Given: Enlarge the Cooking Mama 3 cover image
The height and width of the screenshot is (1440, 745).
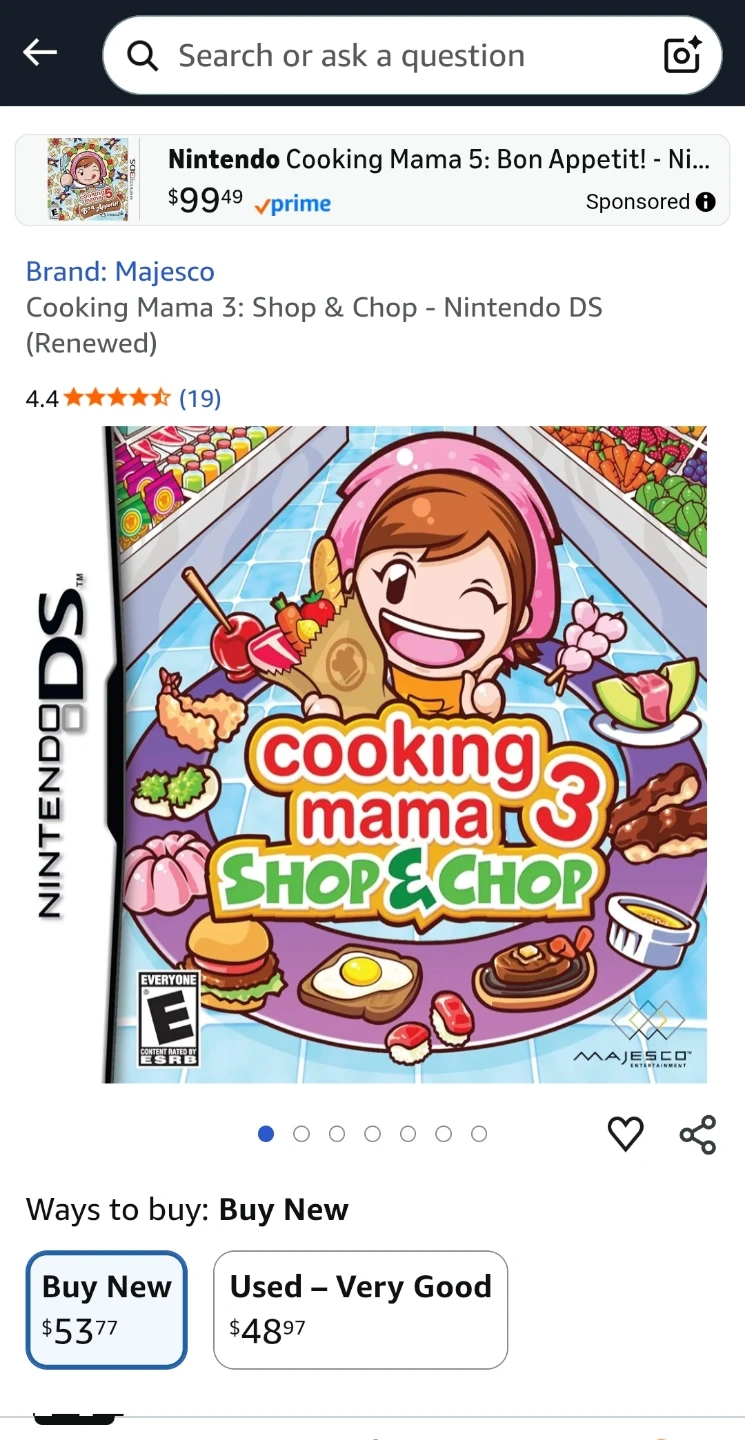Looking at the screenshot, I should pyautogui.click(x=404, y=755).
